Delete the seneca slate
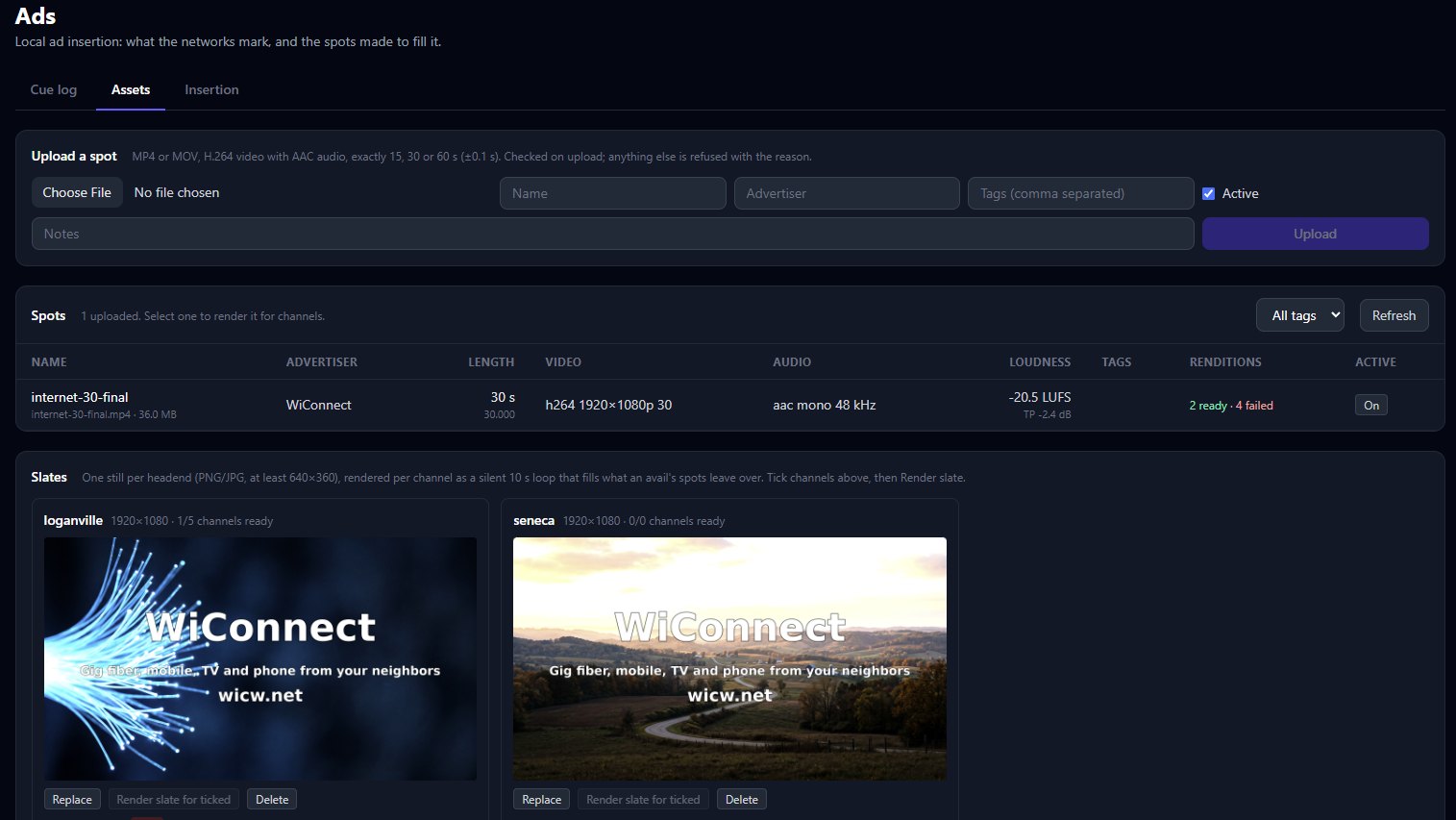Image resolution: width=1456 pixels, height=820 pixels. pos(742,800)
